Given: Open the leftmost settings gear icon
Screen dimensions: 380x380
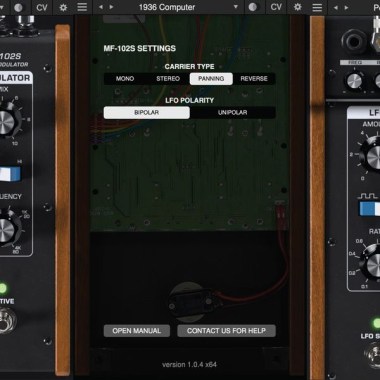Looking at the screenshot, I should 63,7.
